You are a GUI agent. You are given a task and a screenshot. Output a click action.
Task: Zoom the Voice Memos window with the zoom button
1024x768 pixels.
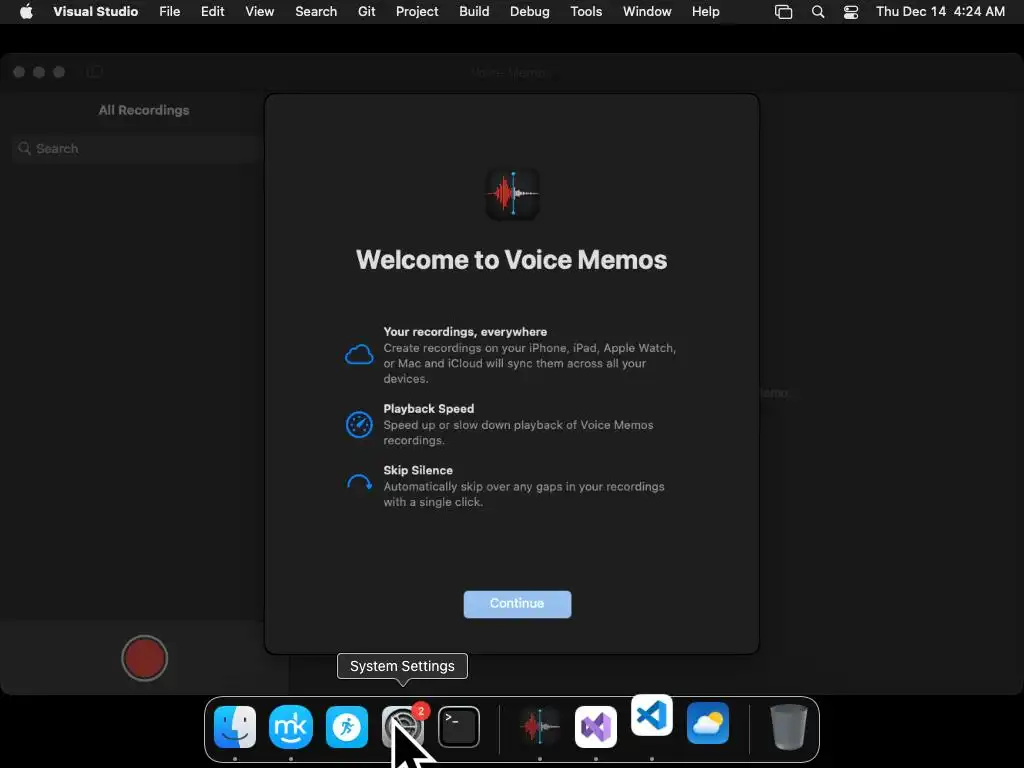(59, 72)
